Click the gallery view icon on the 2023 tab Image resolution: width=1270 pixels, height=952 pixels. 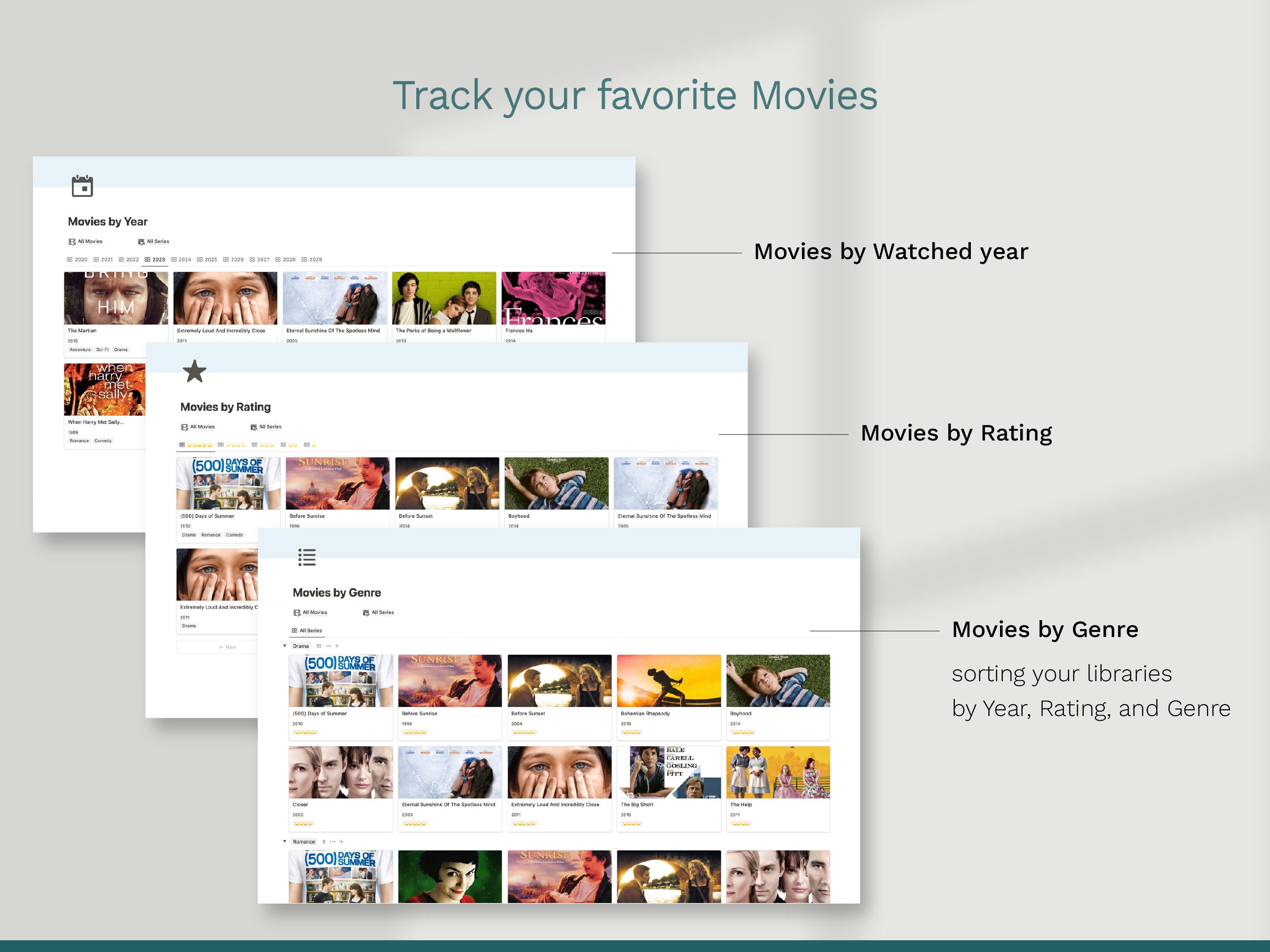point(147,260)
